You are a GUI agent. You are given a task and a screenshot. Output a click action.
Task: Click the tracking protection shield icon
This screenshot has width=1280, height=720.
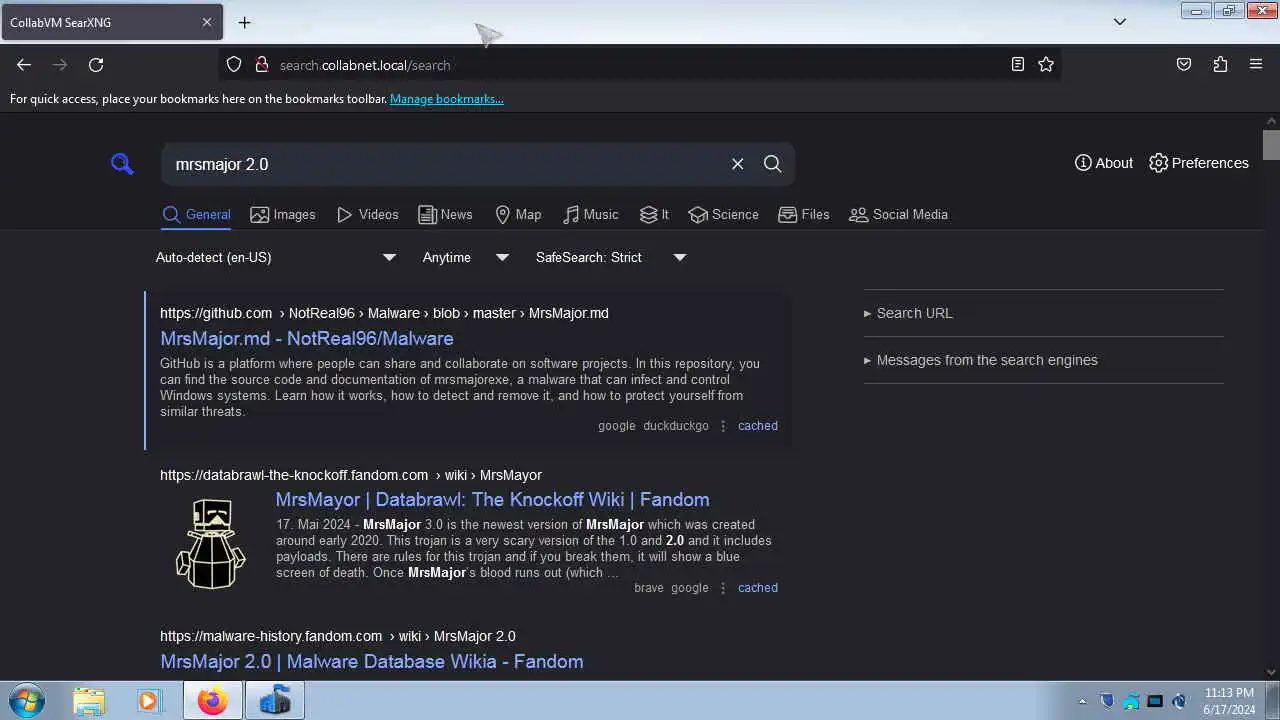[234, 65]
